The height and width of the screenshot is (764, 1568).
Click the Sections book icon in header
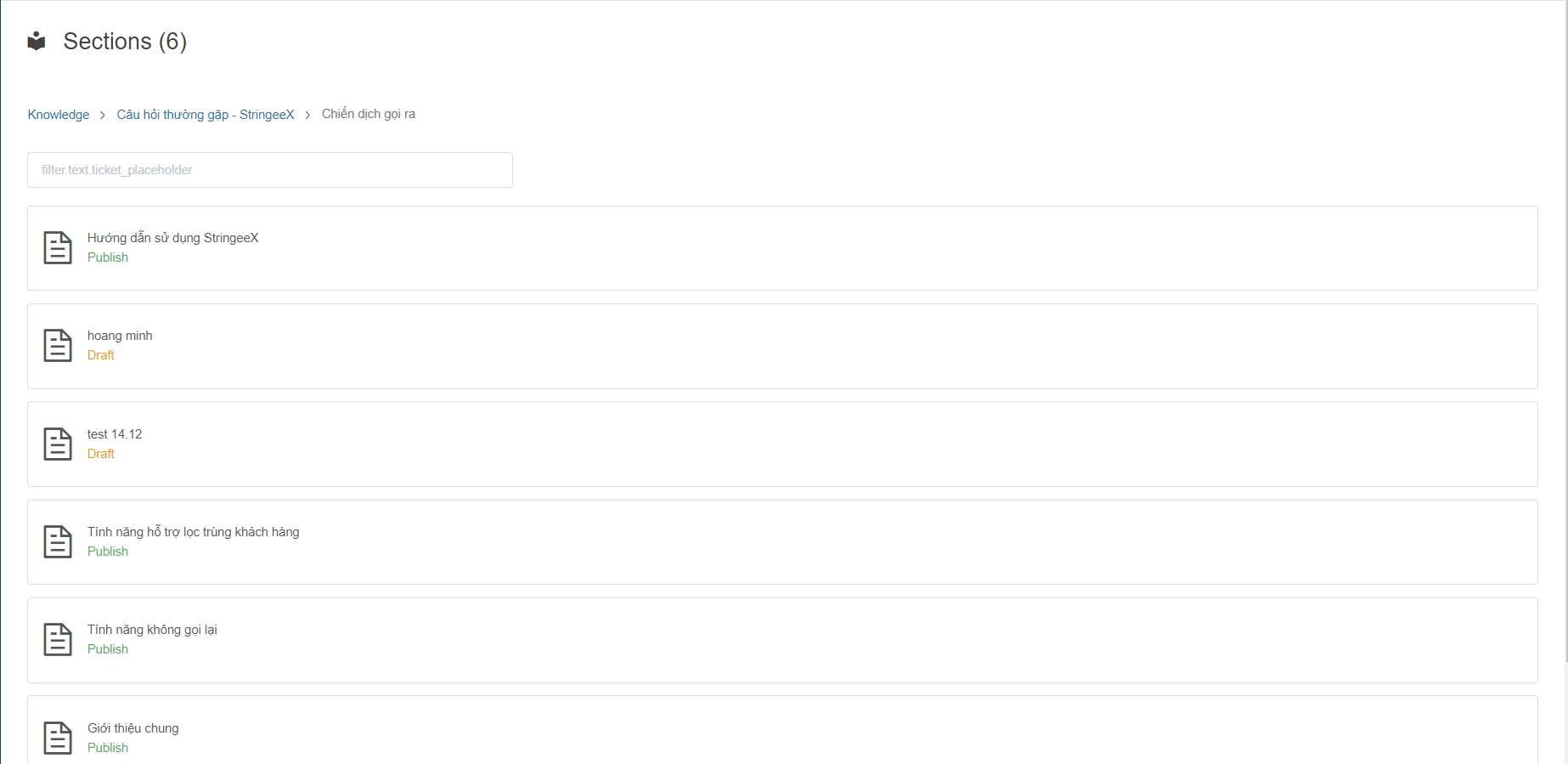[x=37, y=41]
